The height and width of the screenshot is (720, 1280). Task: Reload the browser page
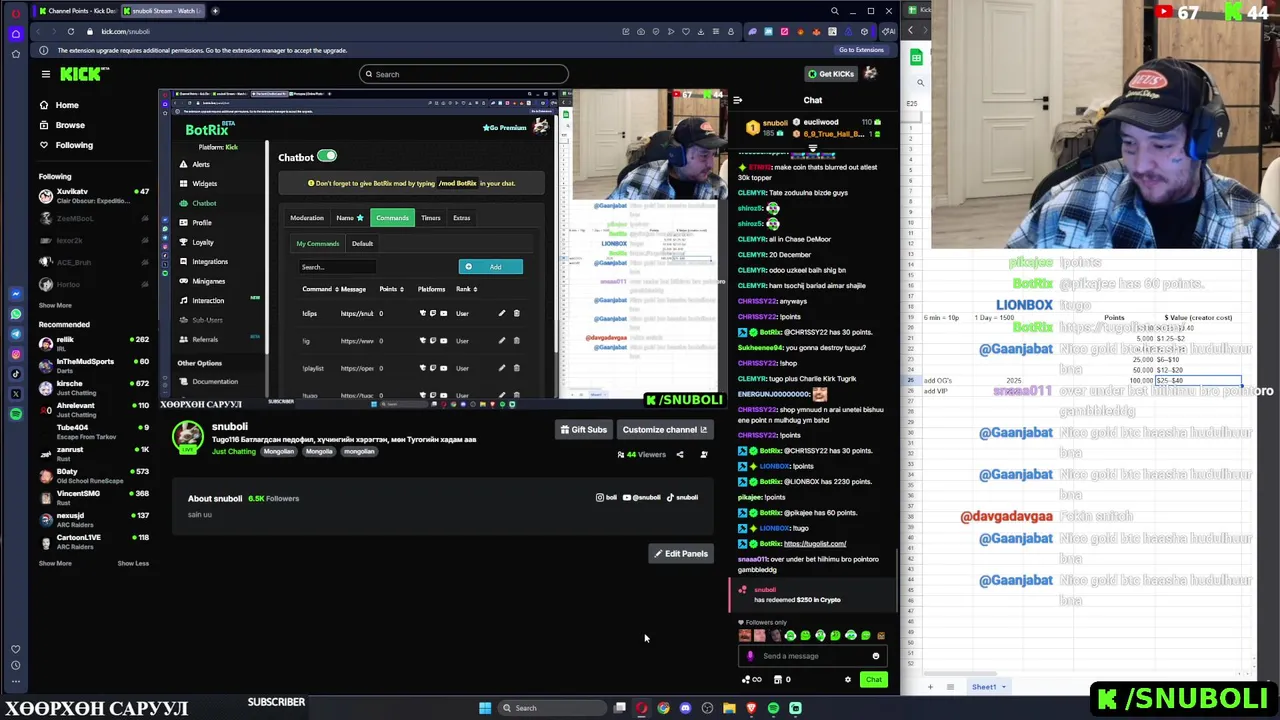coord(71,31)
